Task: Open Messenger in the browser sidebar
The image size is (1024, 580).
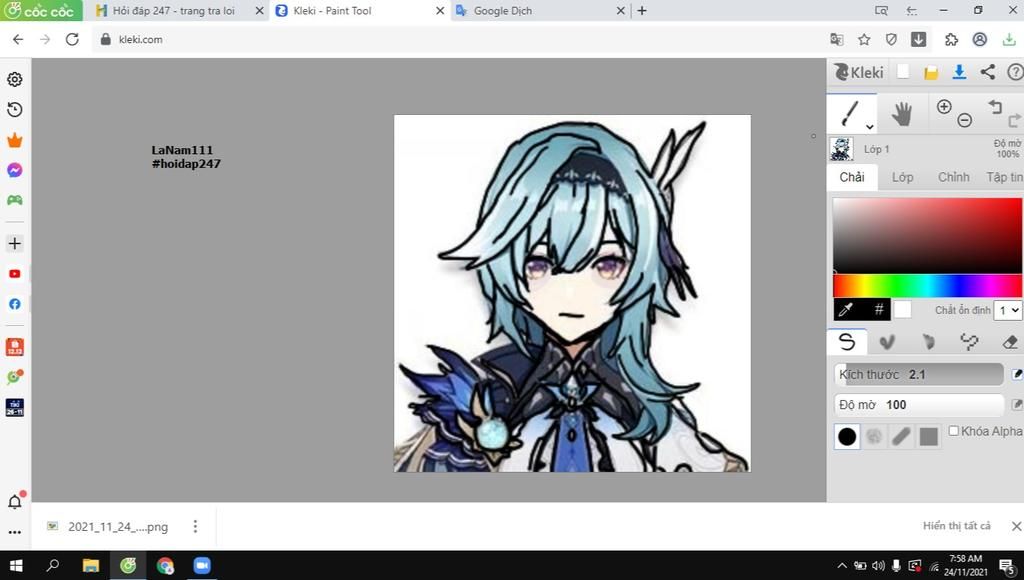Action: point(14,170)
